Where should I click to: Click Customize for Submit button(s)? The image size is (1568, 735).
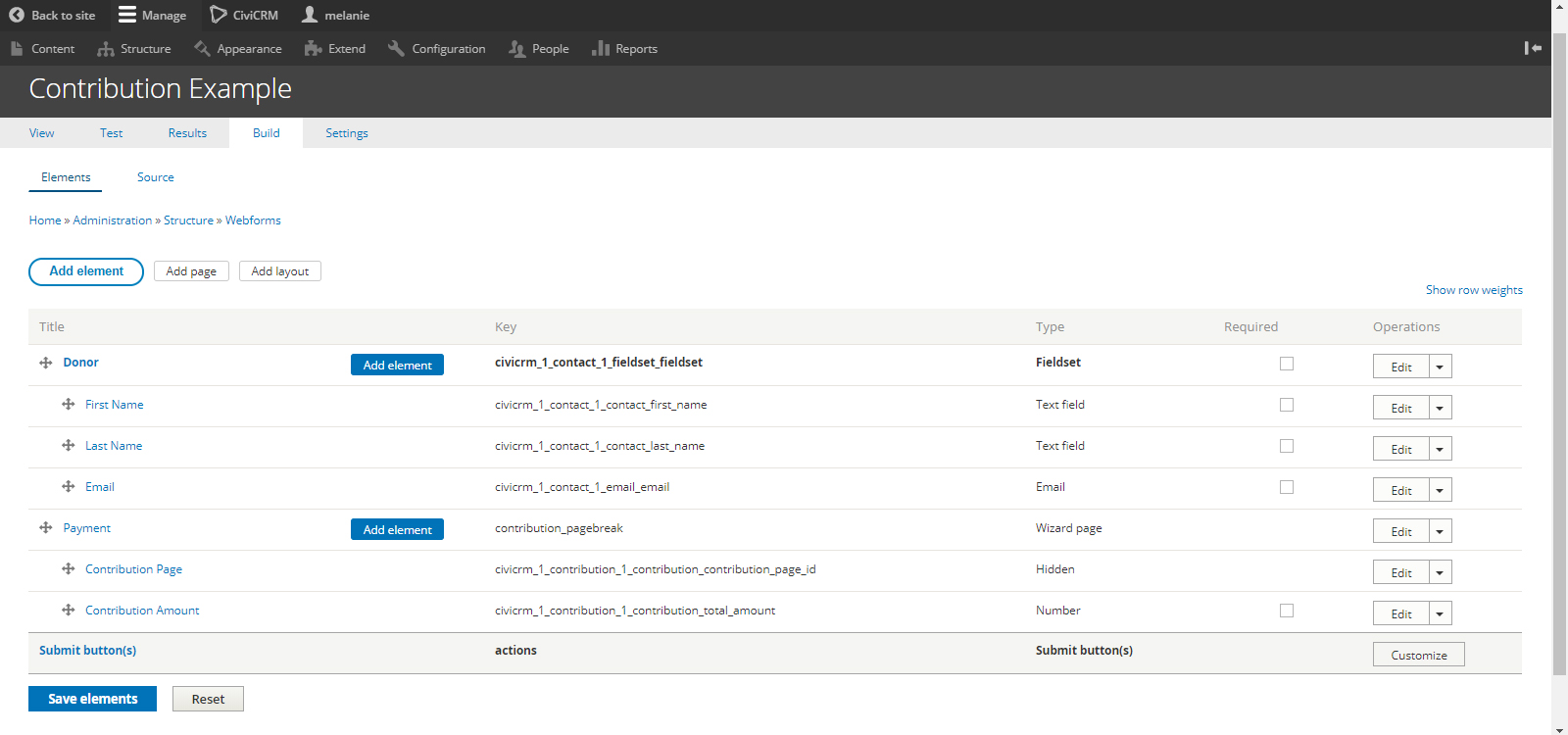[x=1418, y=655]
